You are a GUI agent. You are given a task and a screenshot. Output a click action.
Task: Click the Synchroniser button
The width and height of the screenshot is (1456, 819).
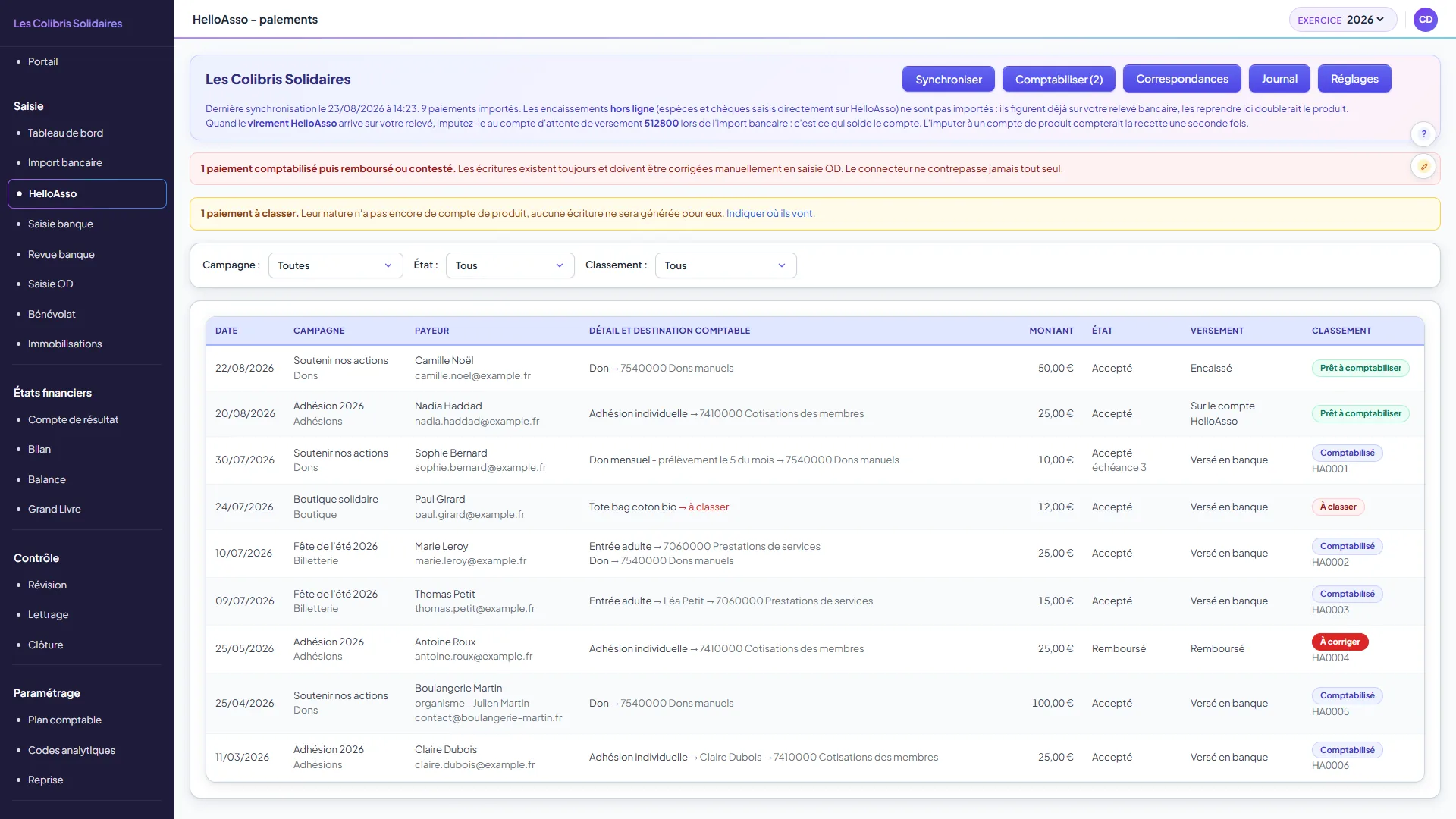(x=948, y=79)
